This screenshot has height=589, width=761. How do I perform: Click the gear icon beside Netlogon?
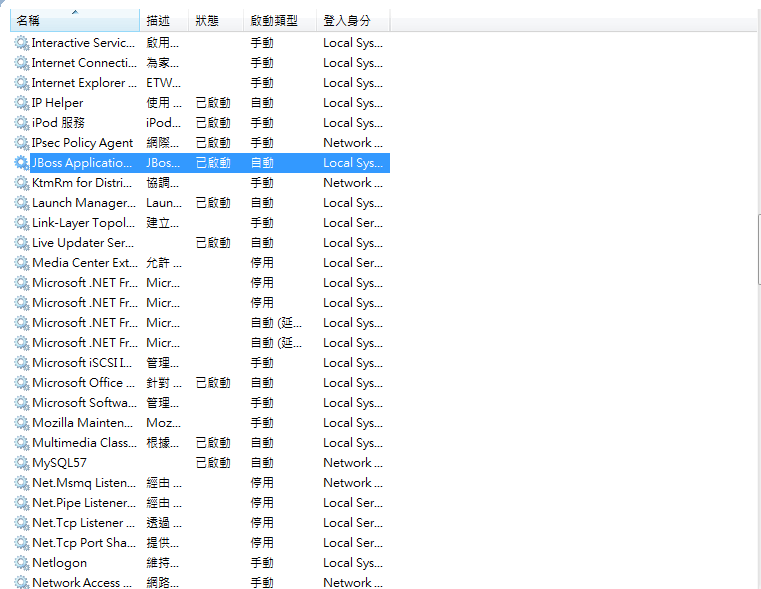point(21,563)
